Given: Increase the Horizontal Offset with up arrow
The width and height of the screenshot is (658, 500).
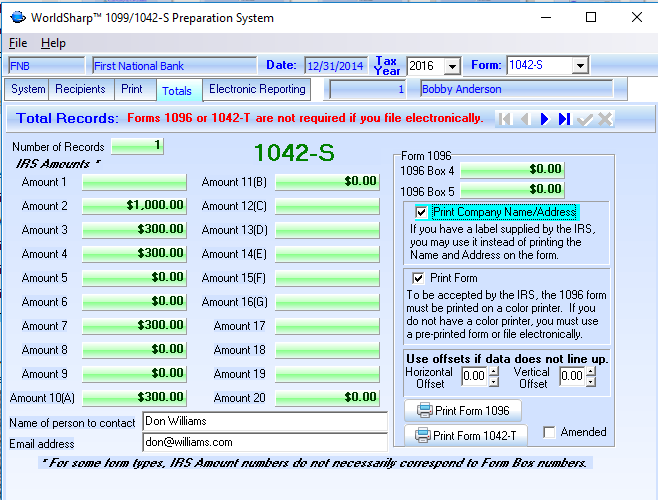Looking at the screenshot, I should click(x=494, y=371).
